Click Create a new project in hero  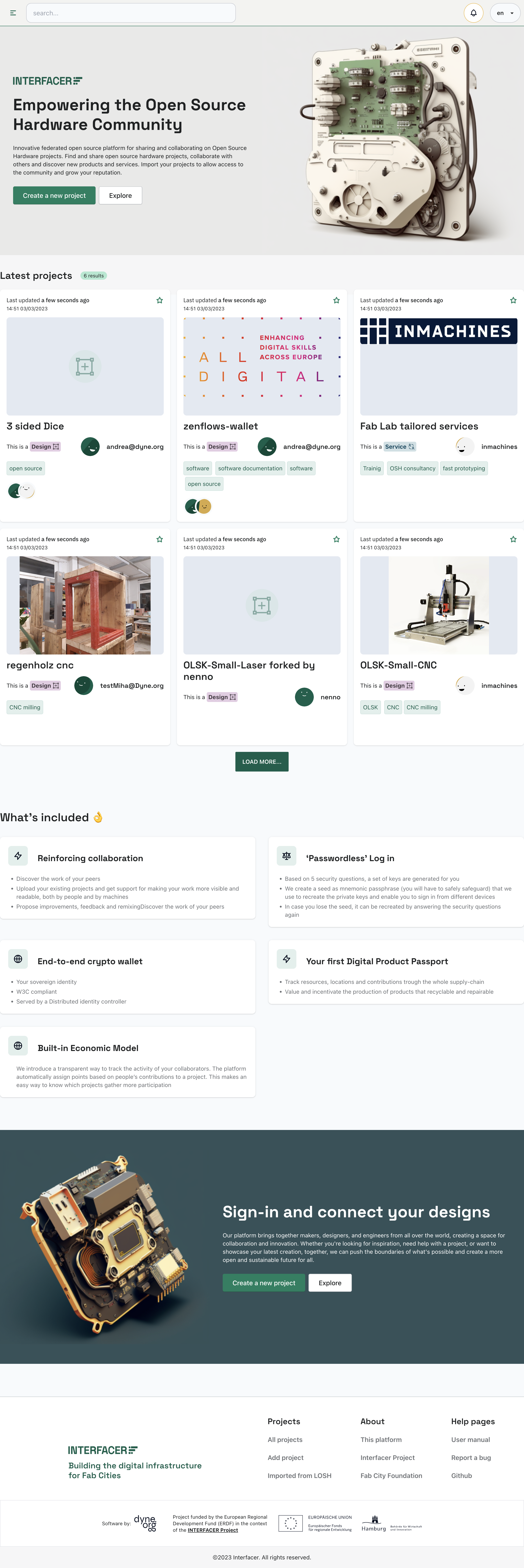pos(54,195)
